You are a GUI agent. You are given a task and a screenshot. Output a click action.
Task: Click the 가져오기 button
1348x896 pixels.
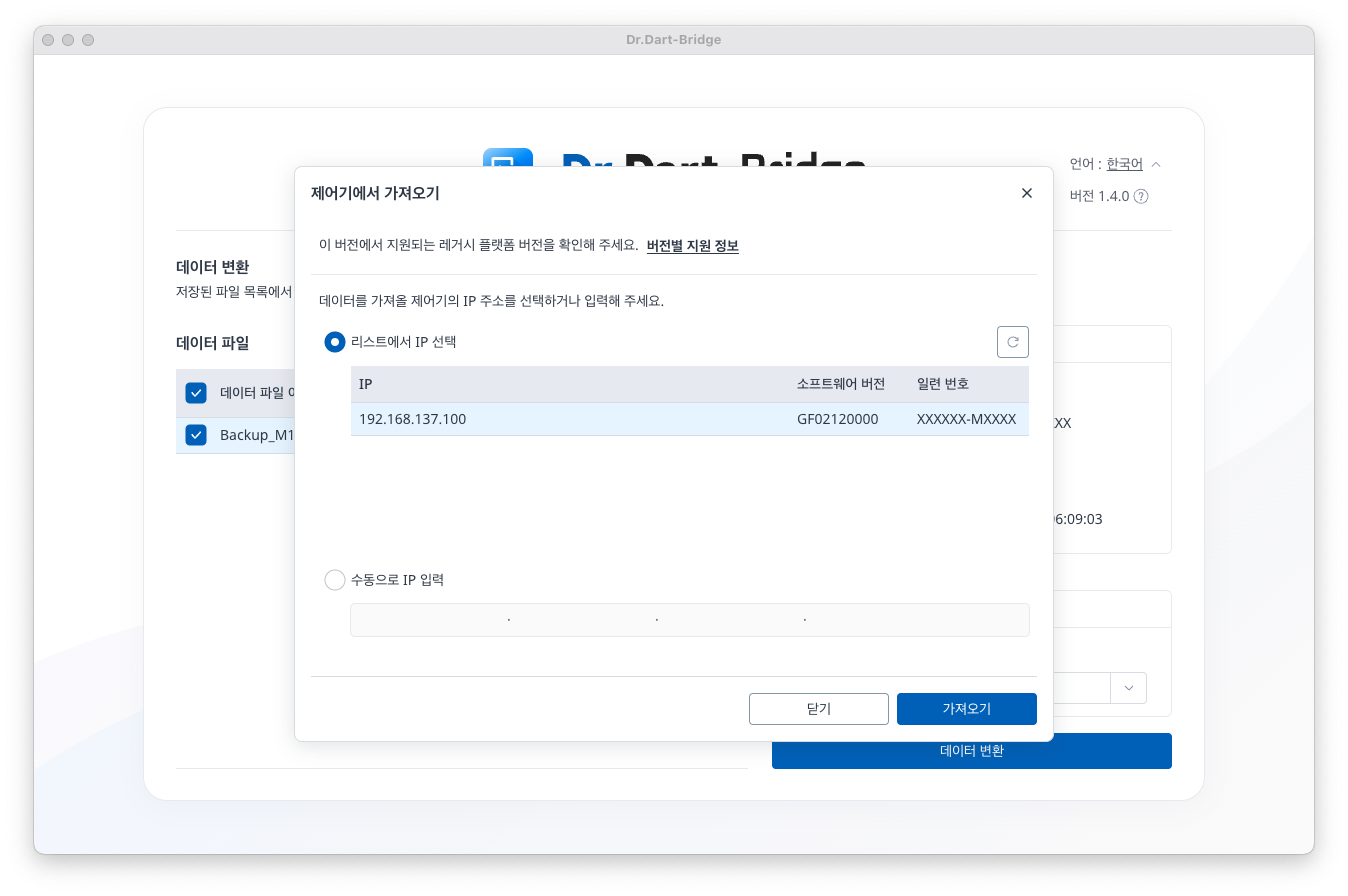(966, 709)
